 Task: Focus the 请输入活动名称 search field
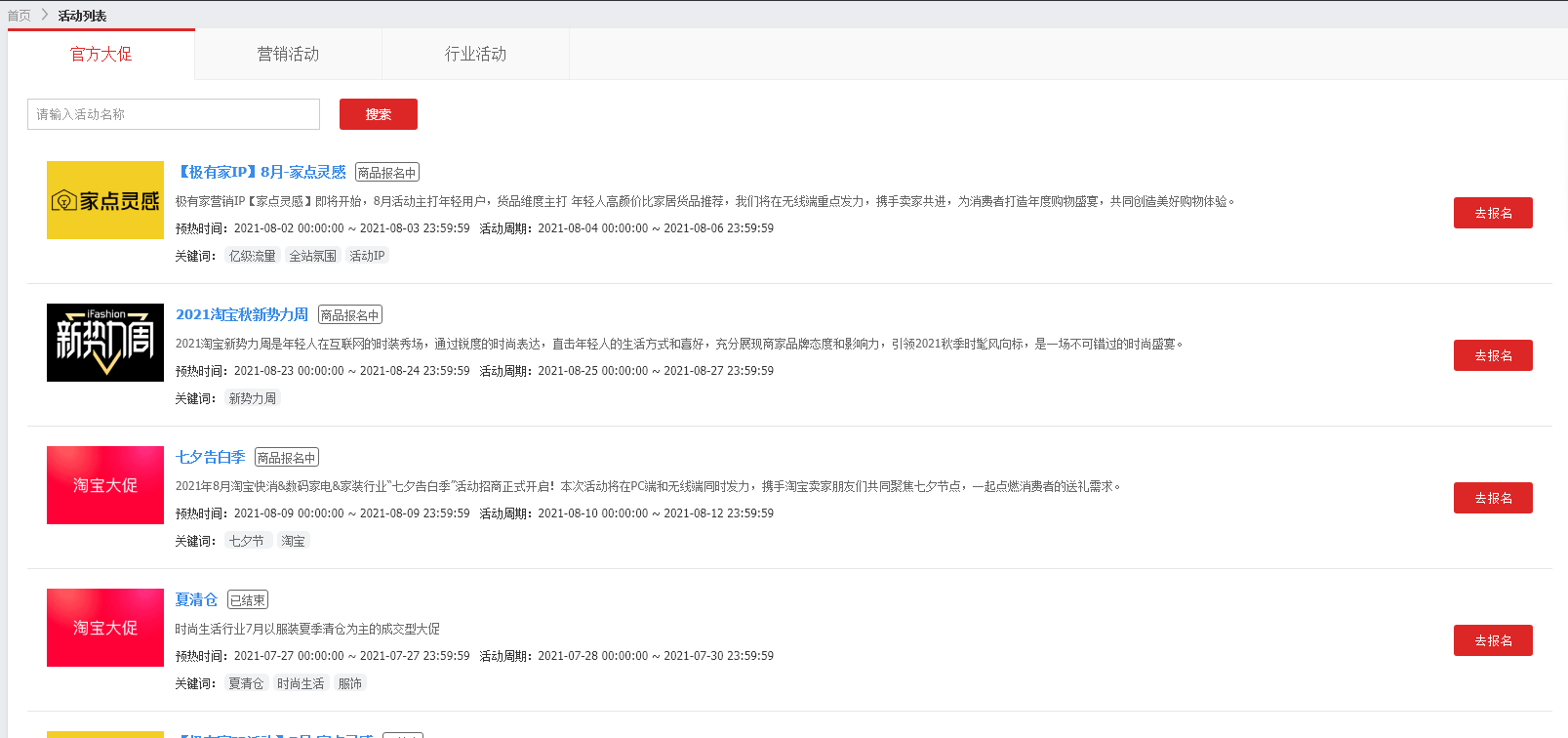coord(174,114)
